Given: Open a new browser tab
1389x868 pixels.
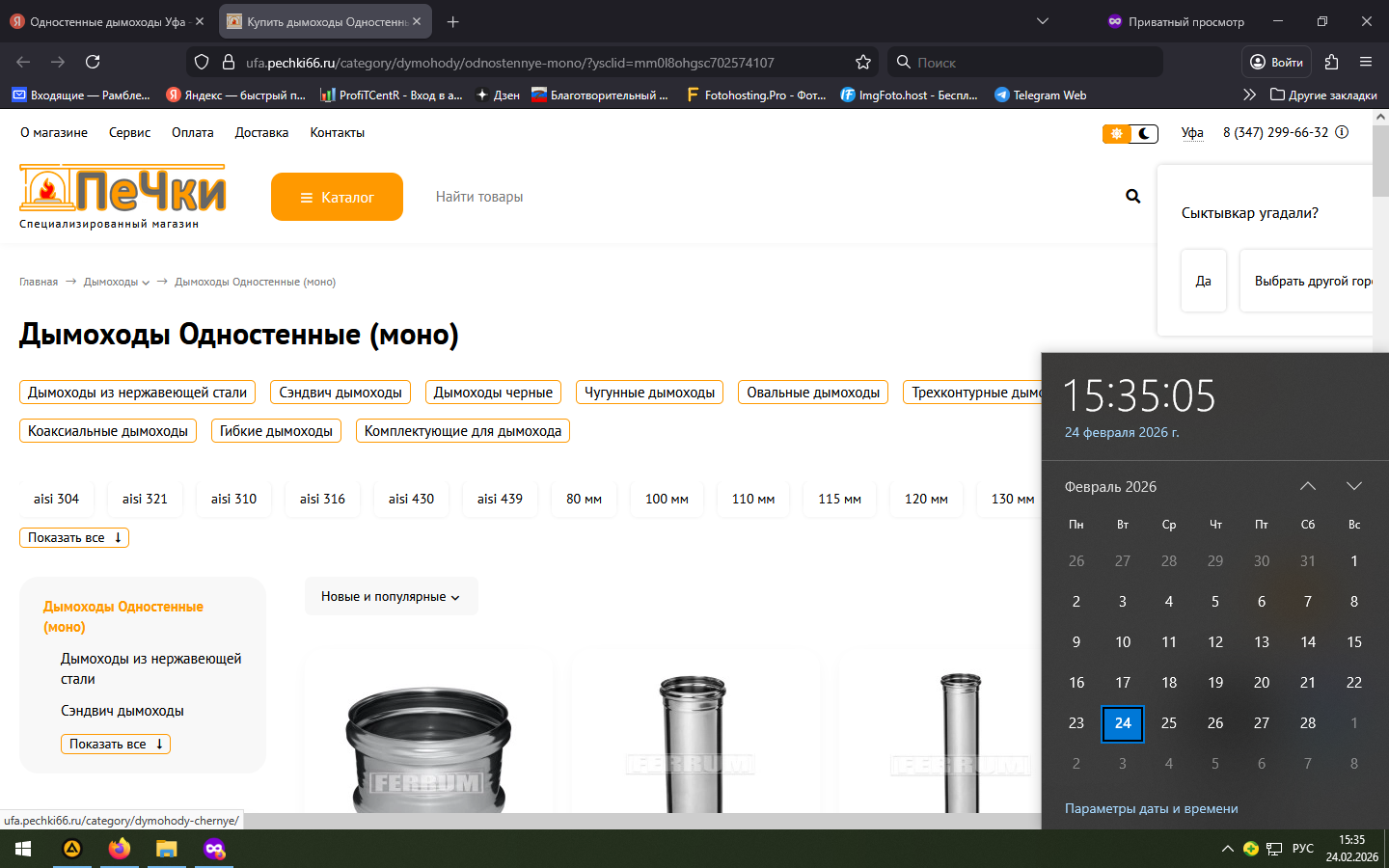Looking at the screenshot, I should tap(453, 21).
